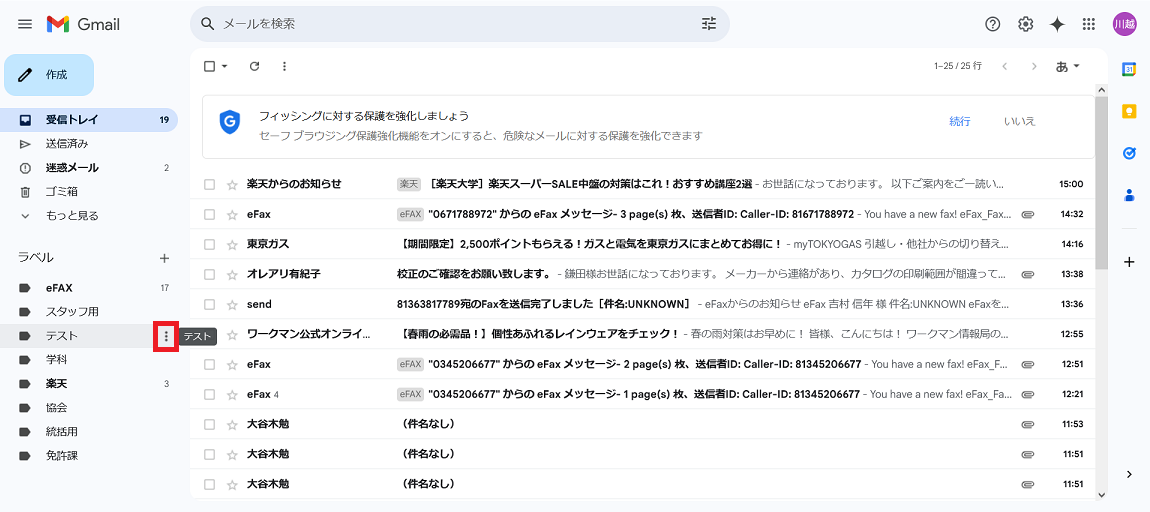This screenshot has width=1150, height=512.
Task: Check the box for 東京ガス email
Action: click(209, 244)
